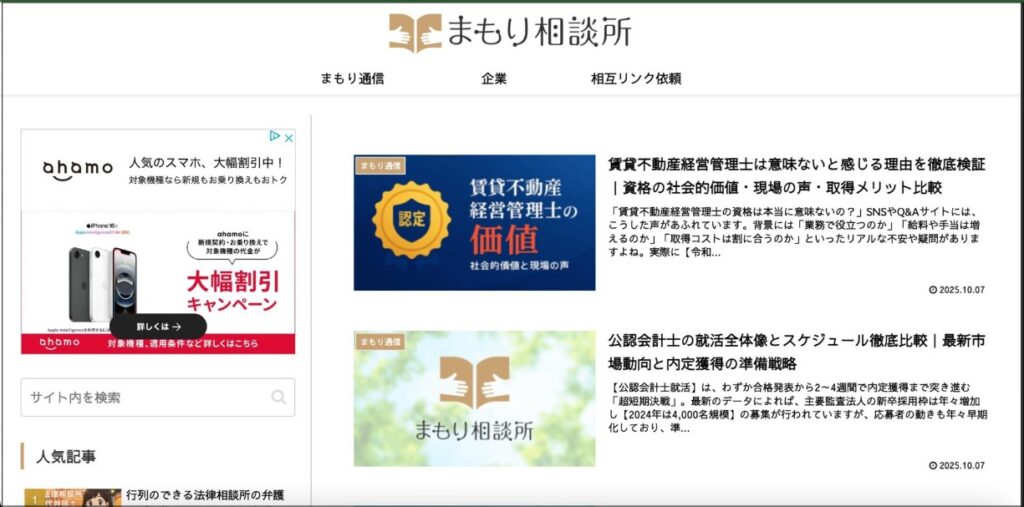Close the ahamo ad with X icon

point(288,138)
